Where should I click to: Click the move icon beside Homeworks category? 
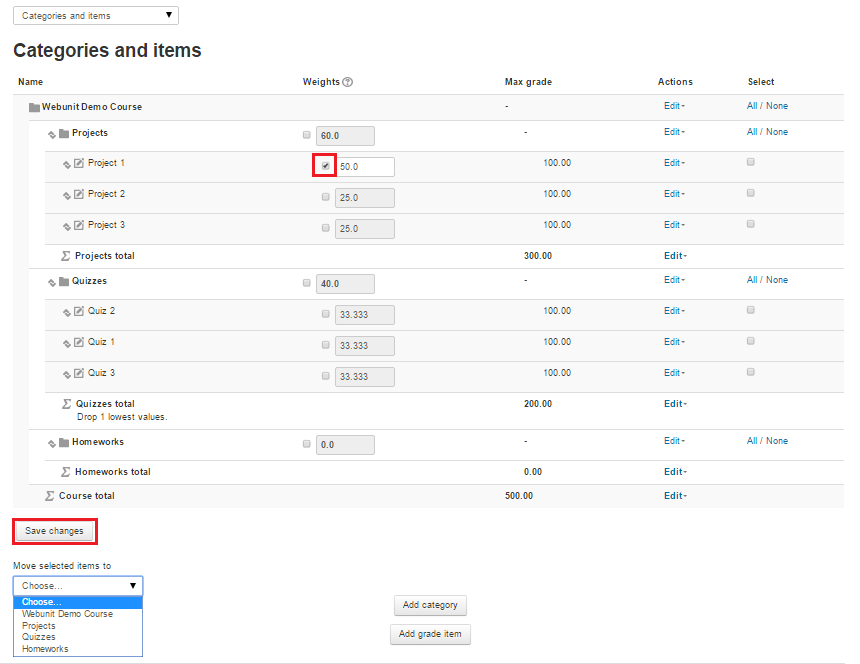51,443
